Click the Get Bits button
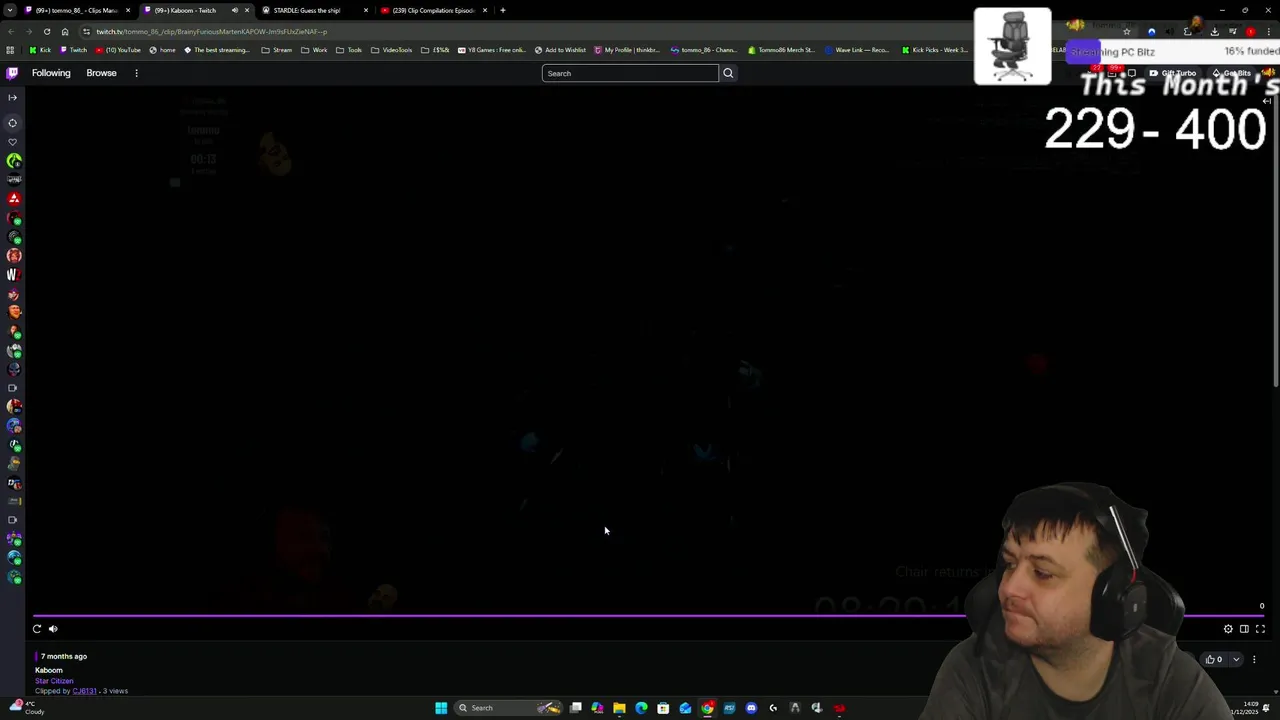 (1231, 73)
